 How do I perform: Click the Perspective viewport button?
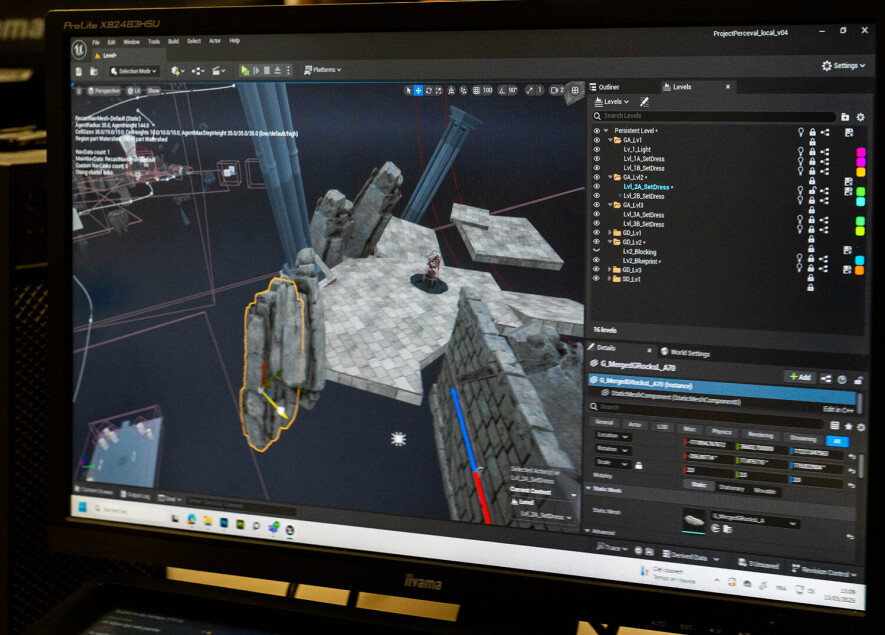click(x=104, y=91)
